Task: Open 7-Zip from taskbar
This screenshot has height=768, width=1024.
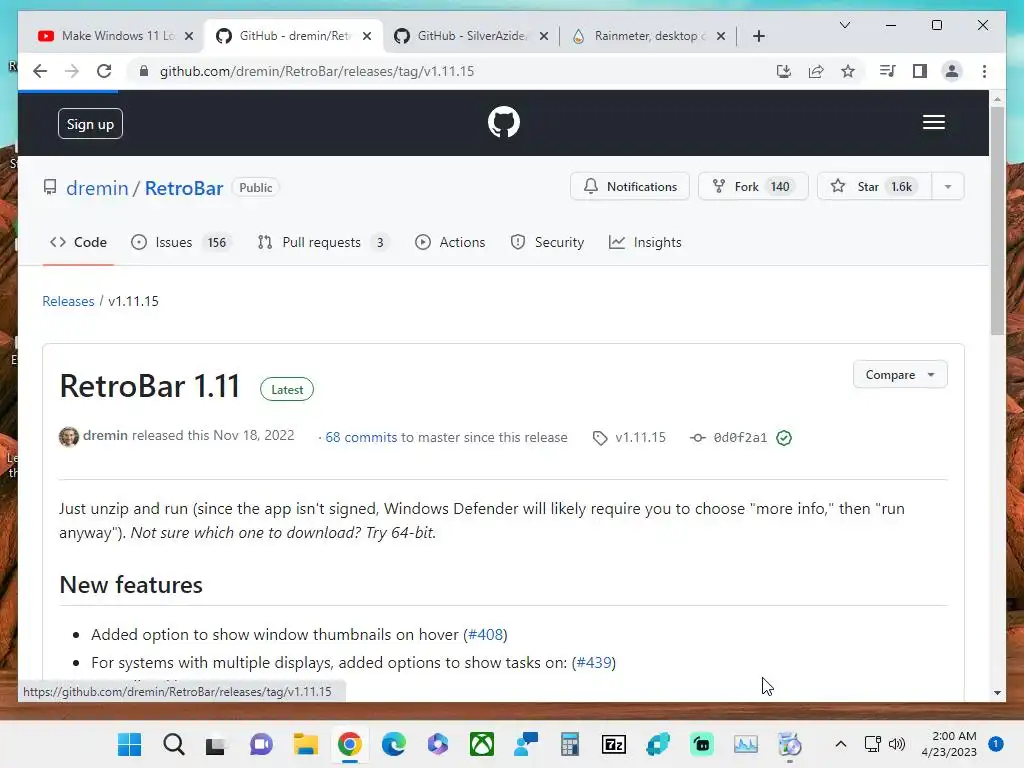Action: tap(614, 744)
